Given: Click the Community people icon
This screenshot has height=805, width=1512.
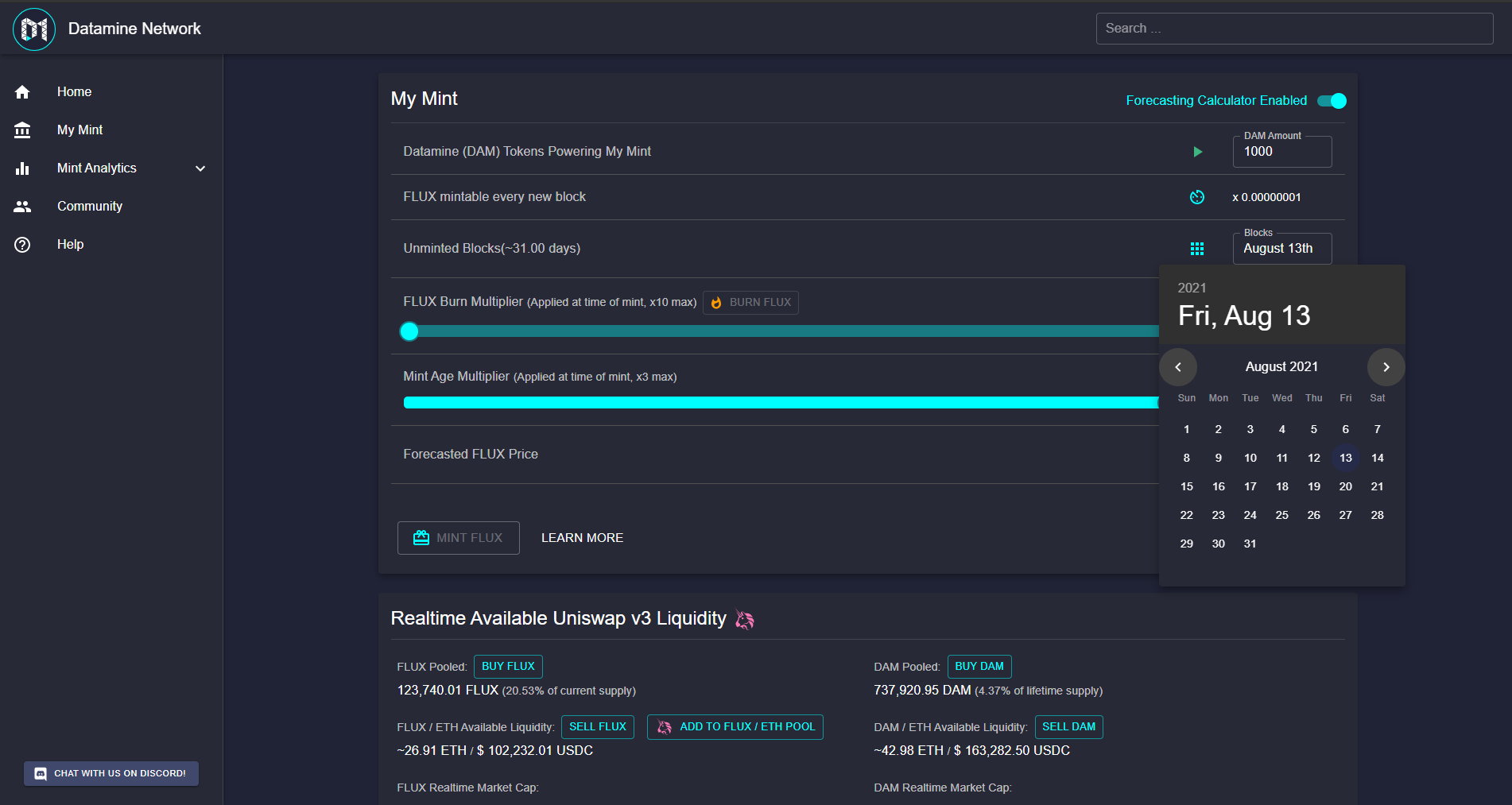Looking at the screenshot, I should click(x=22, y=207).
